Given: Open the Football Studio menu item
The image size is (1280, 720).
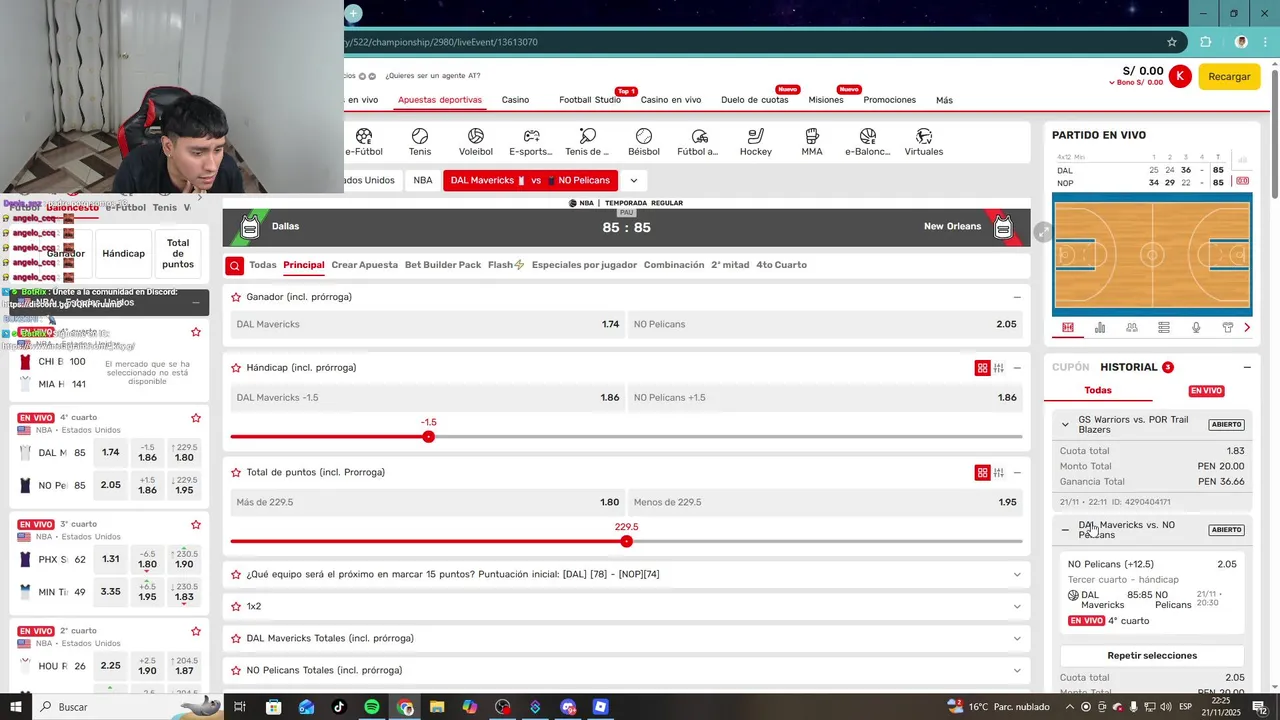Looking at the screenshot, I should (590, 100).
